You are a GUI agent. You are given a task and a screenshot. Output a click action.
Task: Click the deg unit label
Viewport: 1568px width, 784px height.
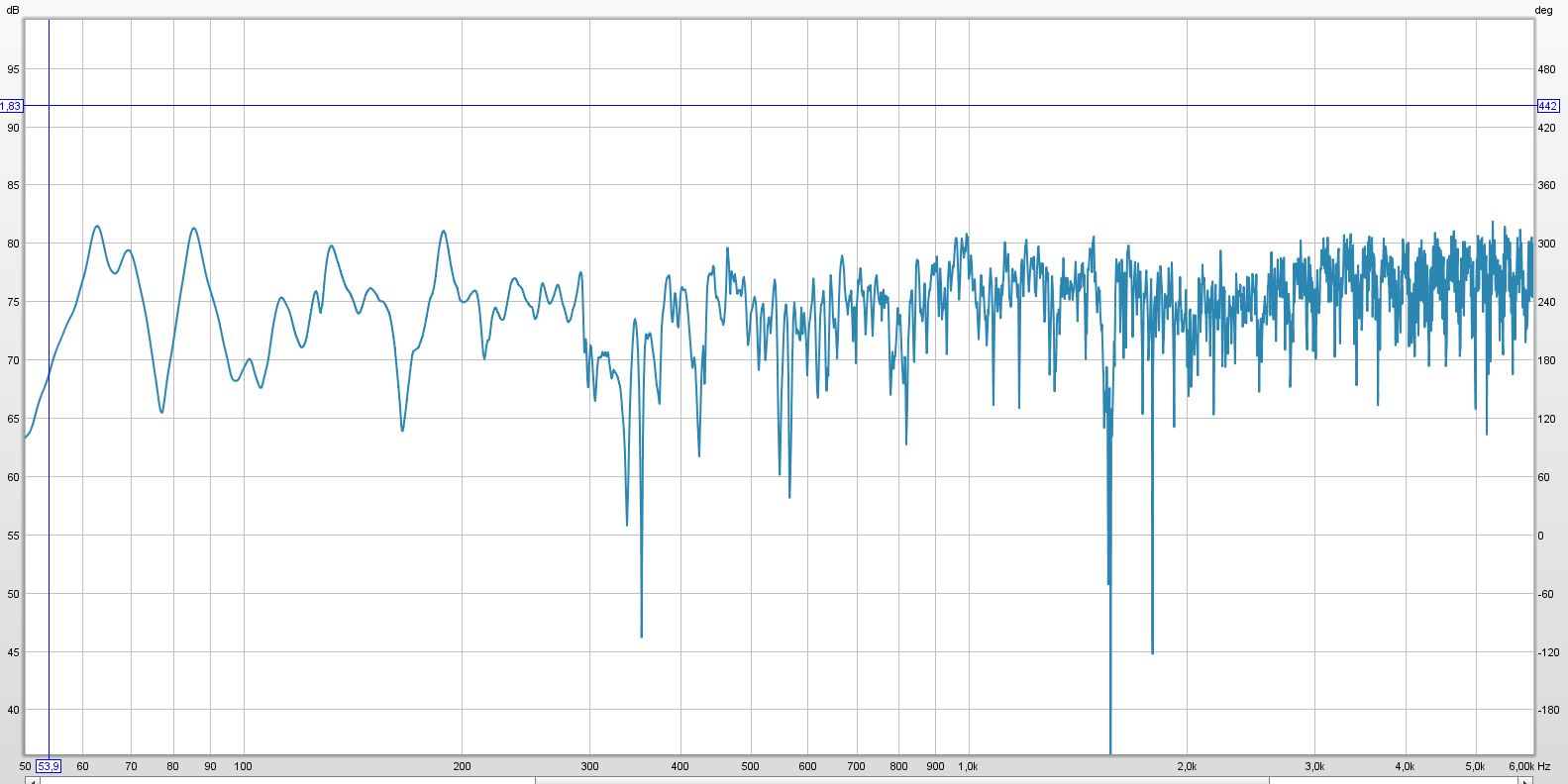click(1543, 10)
